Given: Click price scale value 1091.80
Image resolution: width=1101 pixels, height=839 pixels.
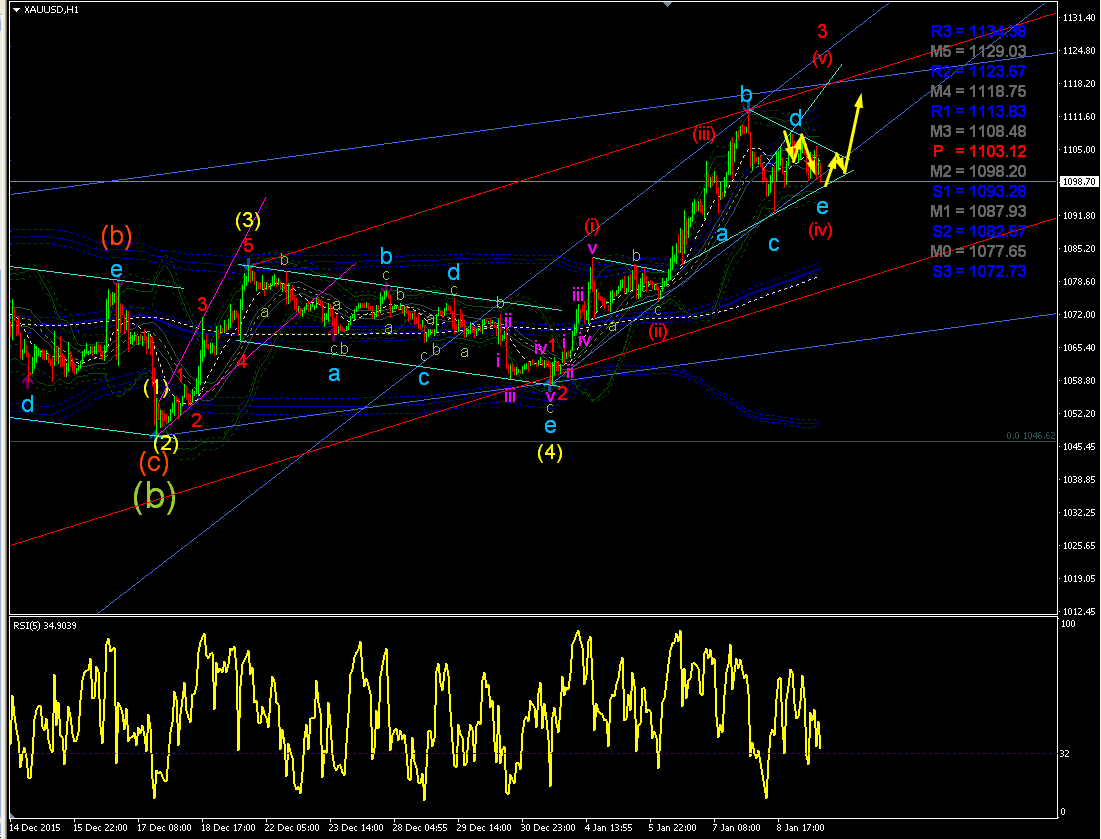Looking at the screenshot, I should click(1079, 216).
